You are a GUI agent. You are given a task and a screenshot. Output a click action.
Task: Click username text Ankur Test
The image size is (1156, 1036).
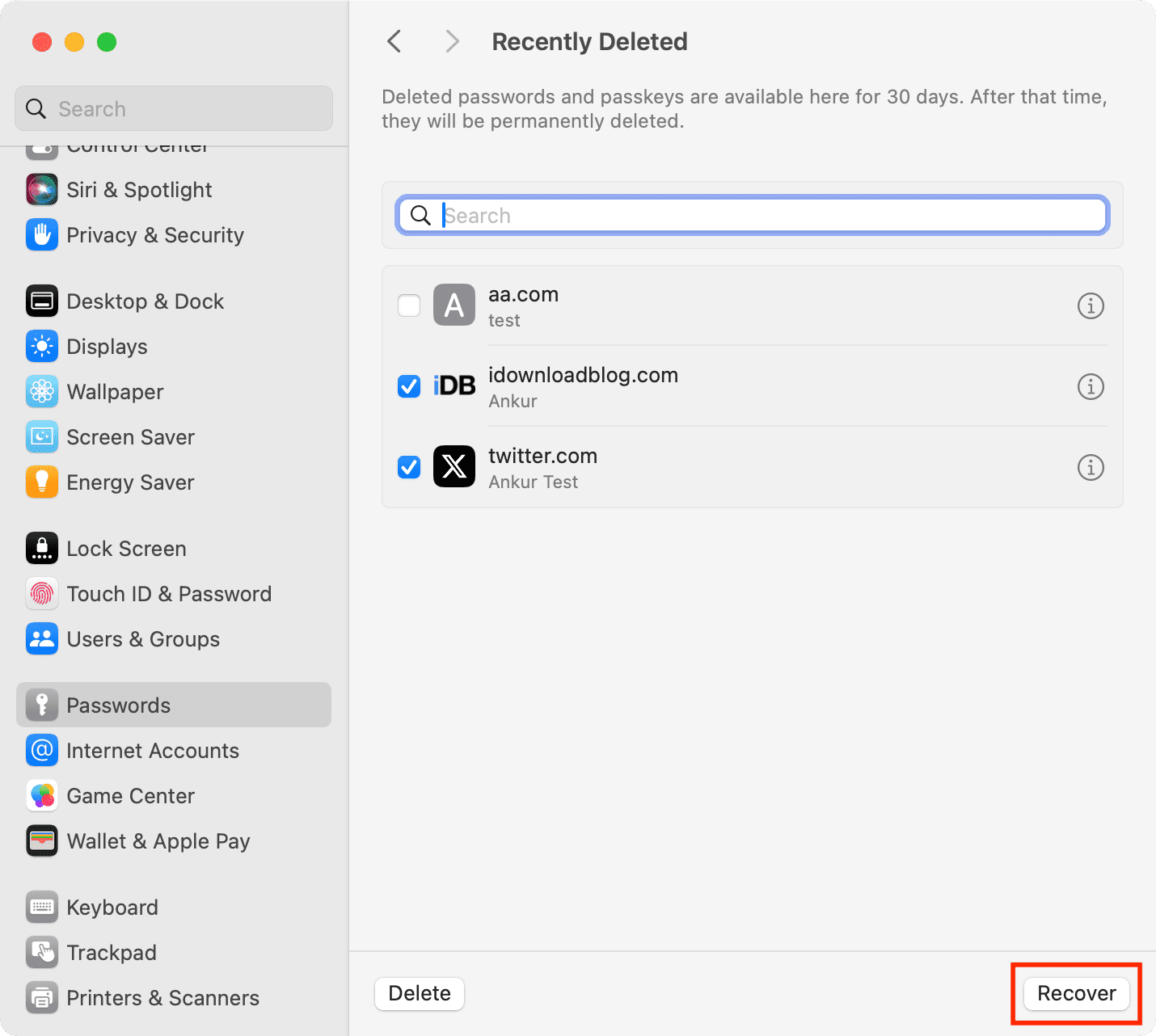pos(534,482)
